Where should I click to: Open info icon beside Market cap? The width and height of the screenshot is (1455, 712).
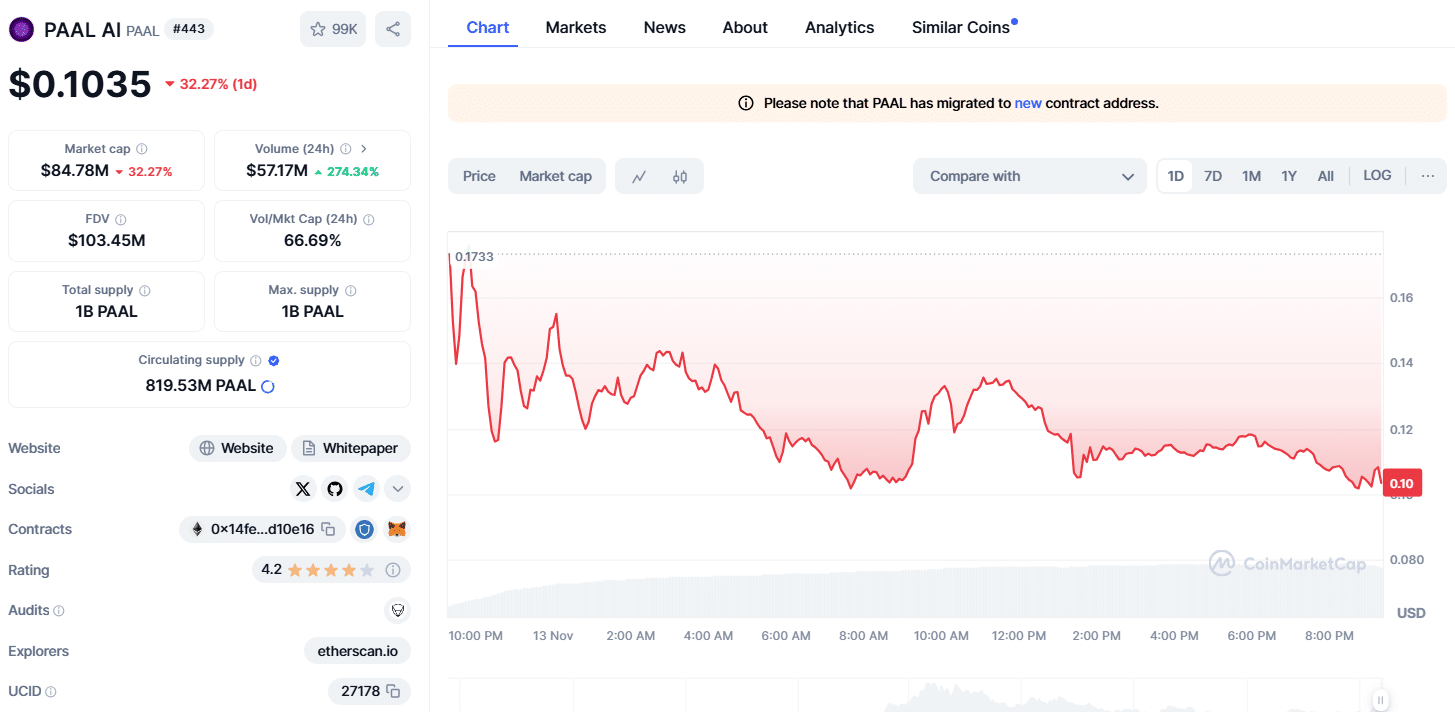[142, 148]
